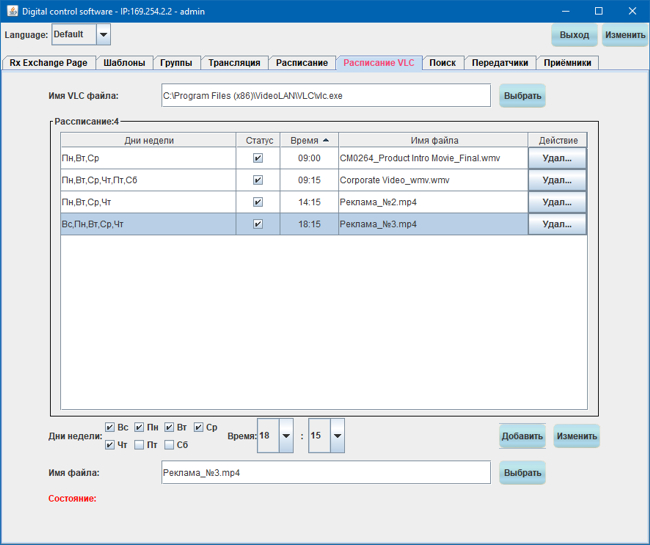The height and width of the screenshot is (545, 650).
Task: Open the Трансляция tab
Action: (234, 62)
